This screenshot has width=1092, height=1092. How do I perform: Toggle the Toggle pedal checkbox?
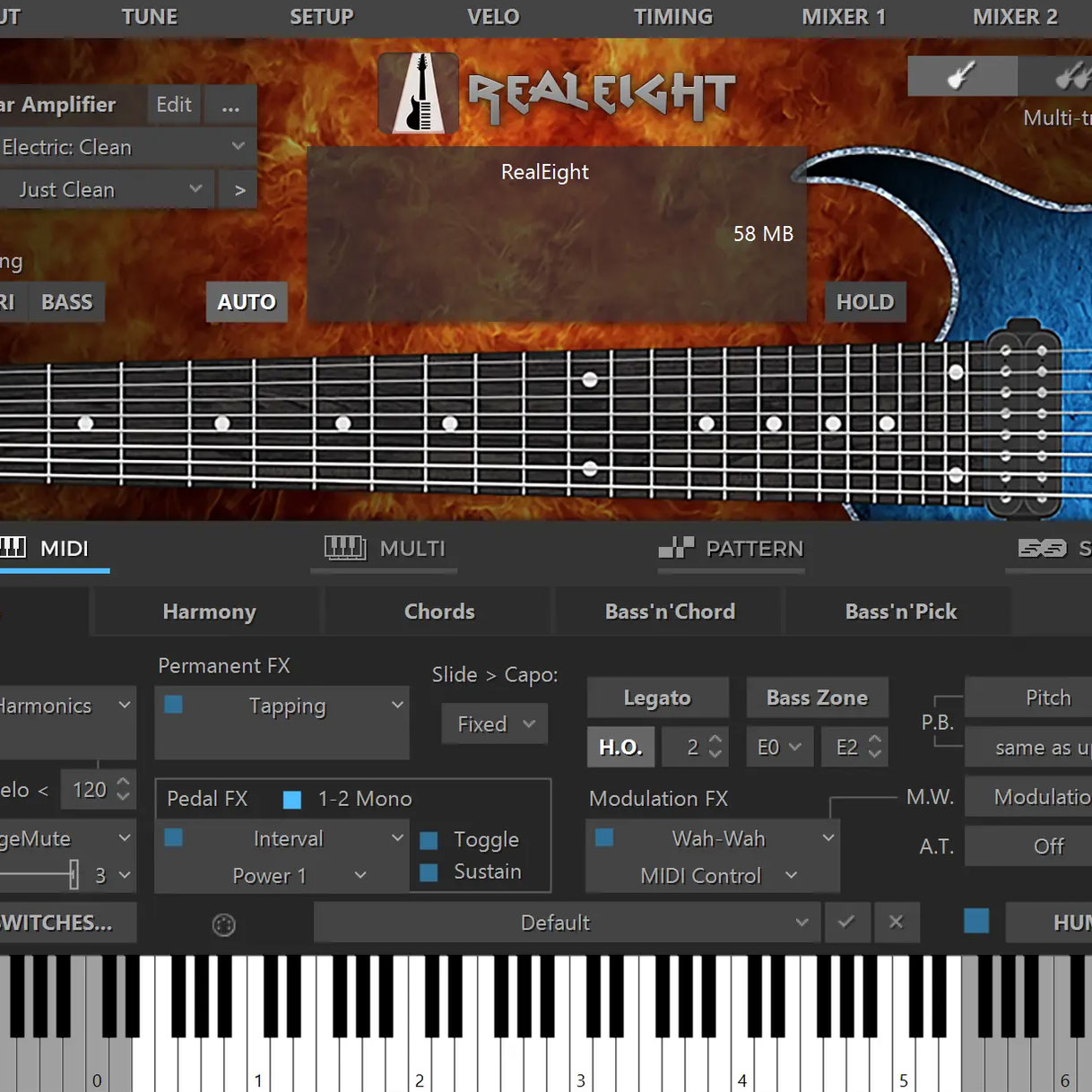[x=429, y=841]
